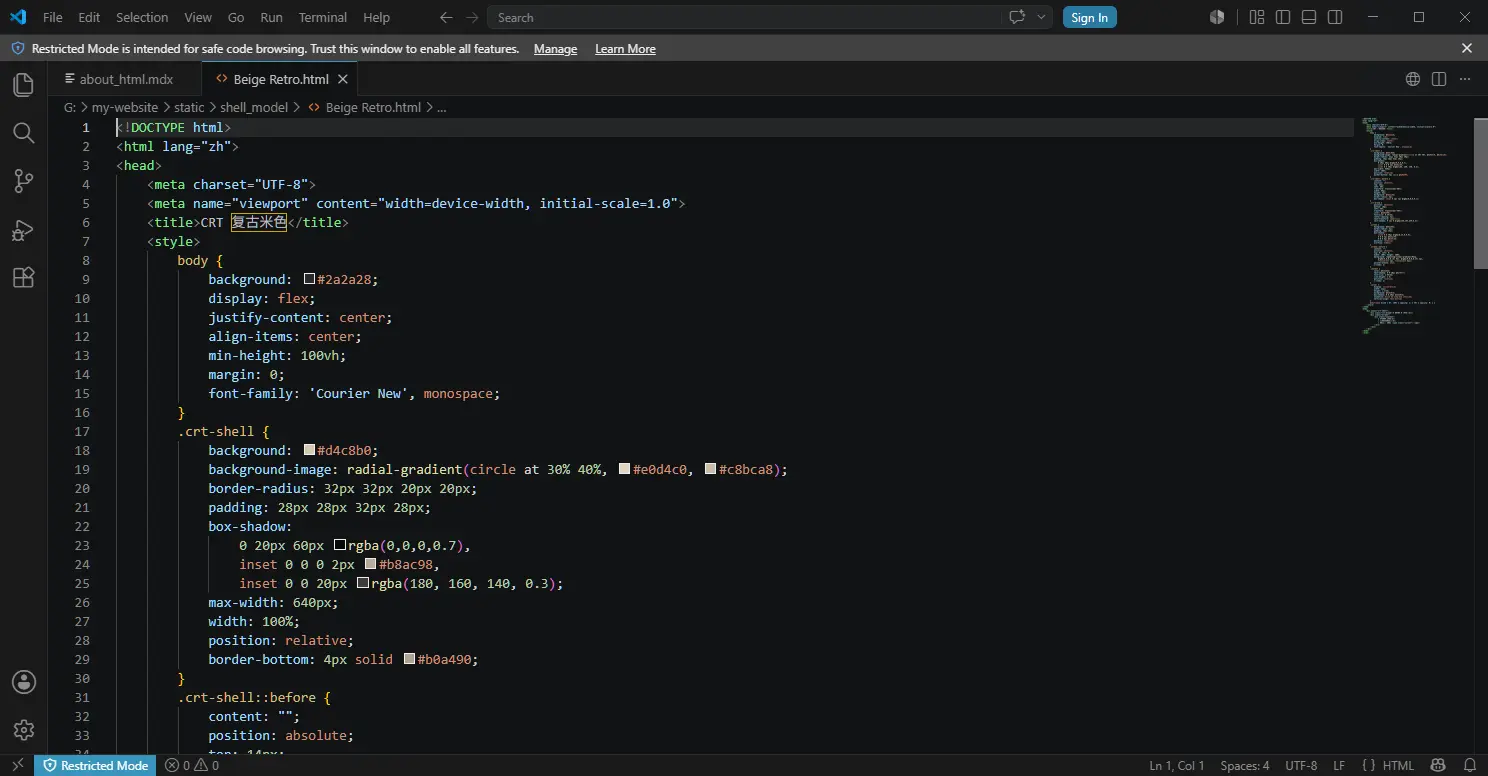
Task: Click the globe icon in editor toolbar
Action: [x=1413, y=79]
